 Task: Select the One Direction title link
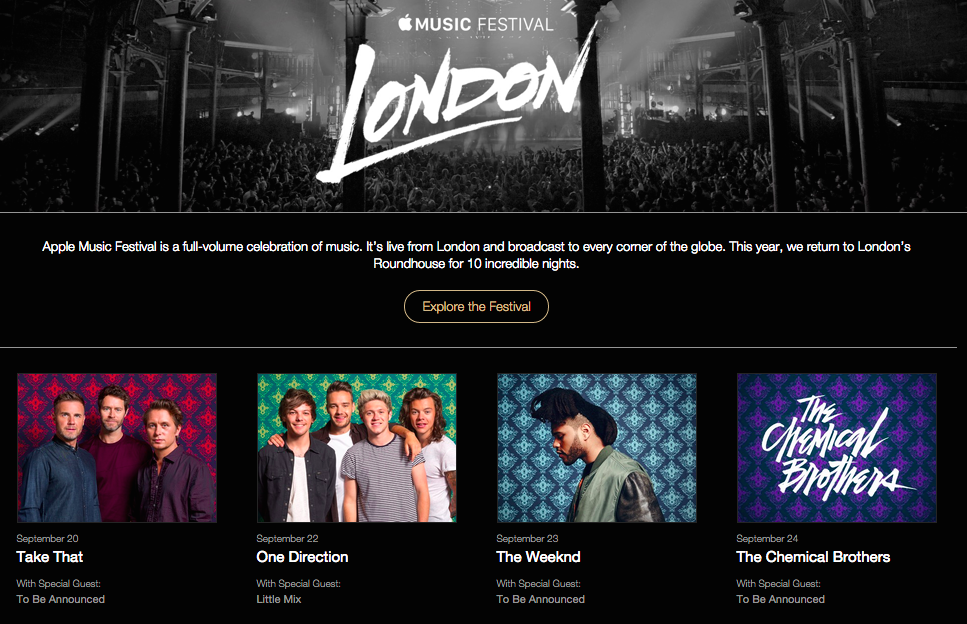(x=302, y=557)
